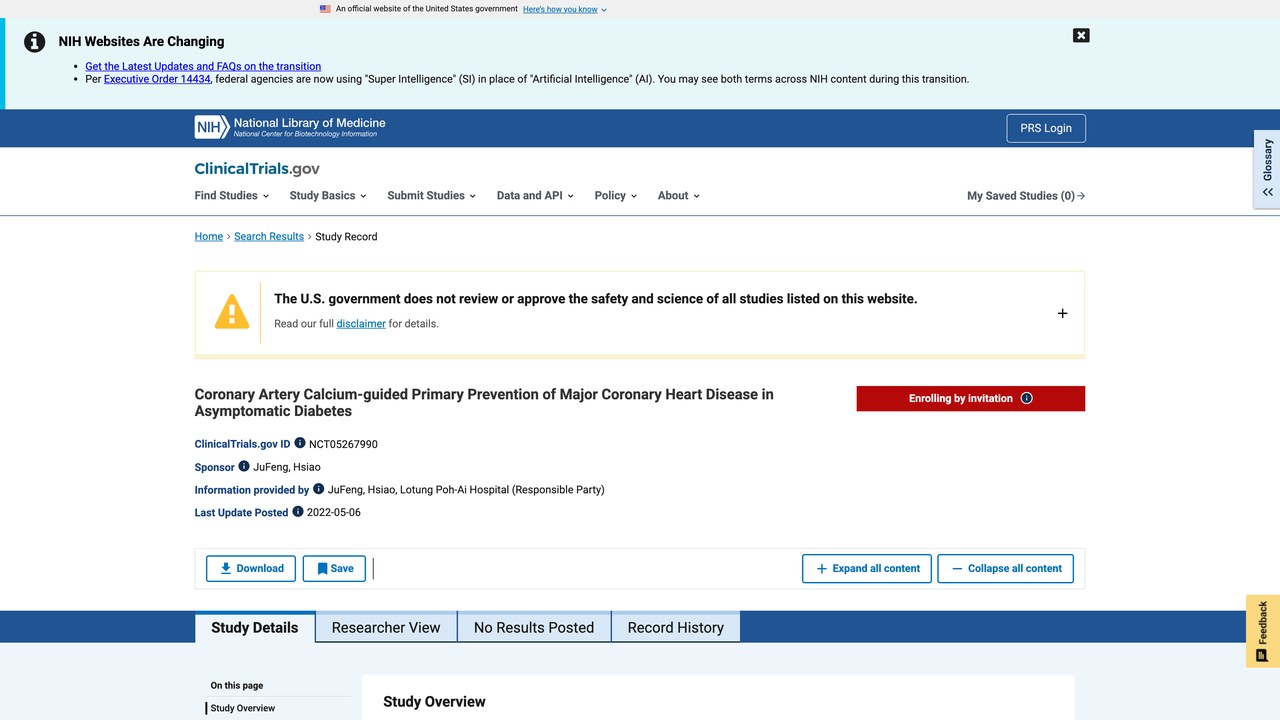The height and width of the screenshot is (720, 1280).
Task: Click the US flag icon
Action: click(325, 9)
